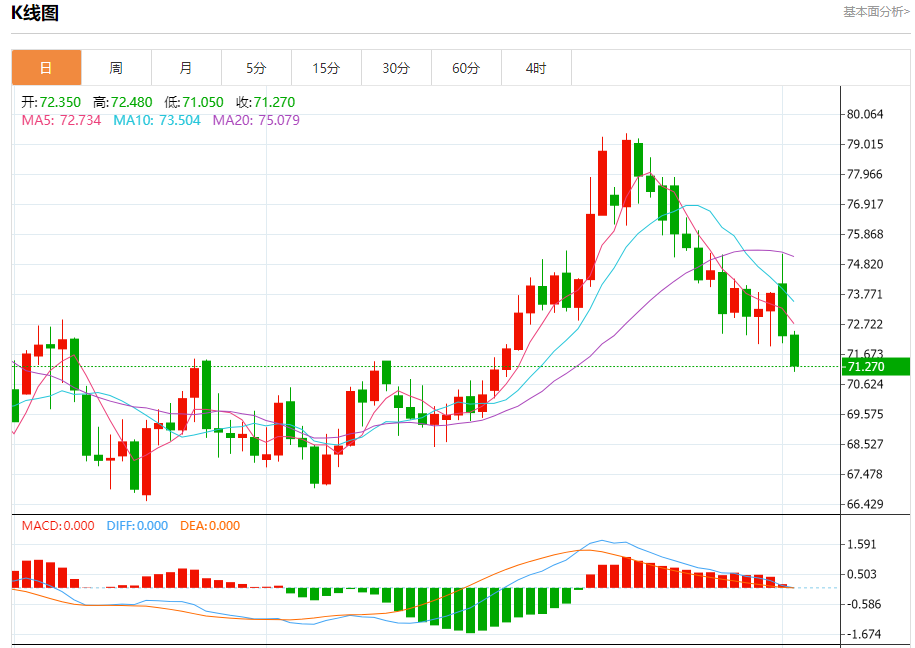This screenshot has height=648, width=915.
Task: Switch to the 月 monthly tab
Action: coord(186,68)
